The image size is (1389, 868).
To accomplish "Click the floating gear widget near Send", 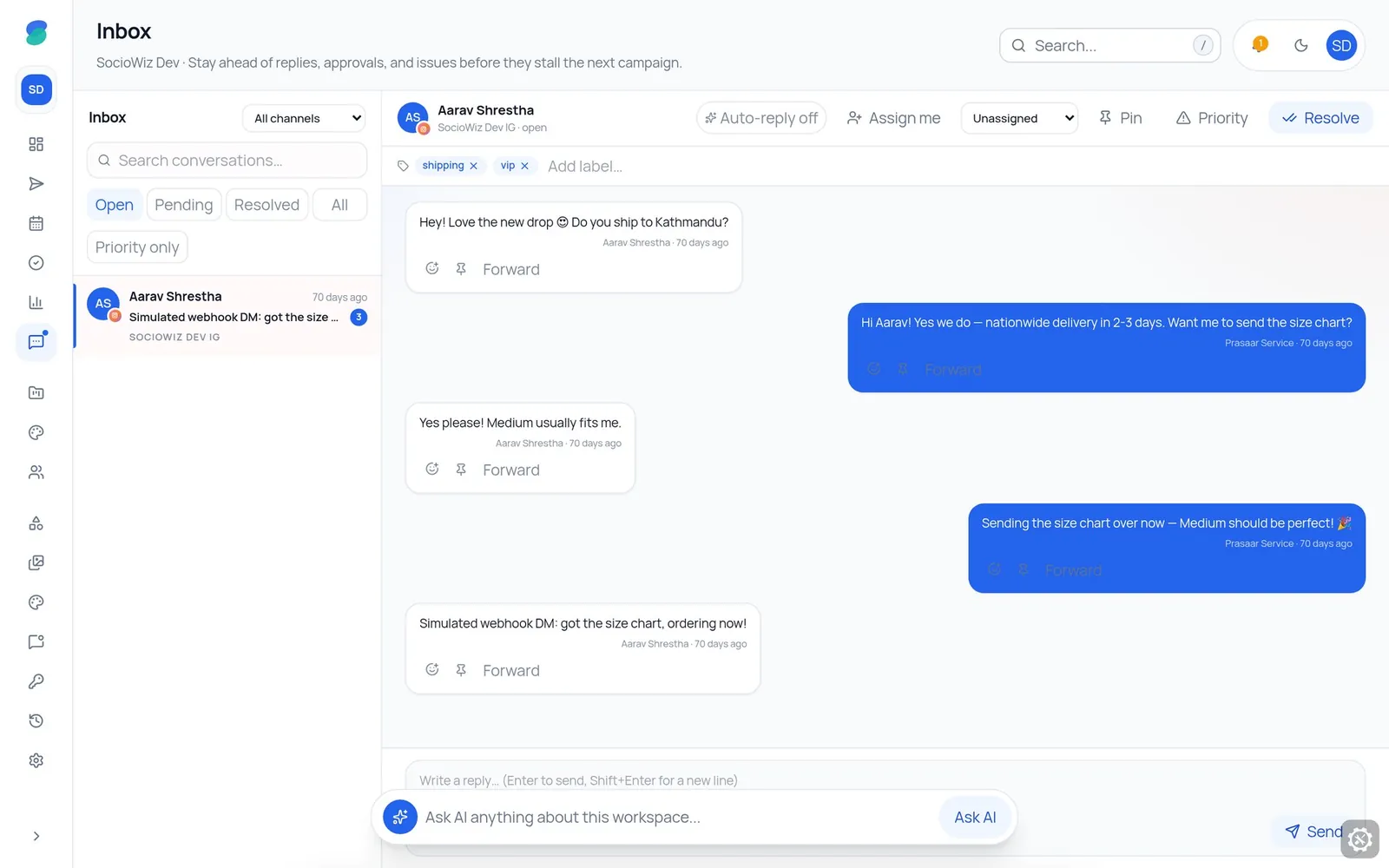I will pos(1360,839).
